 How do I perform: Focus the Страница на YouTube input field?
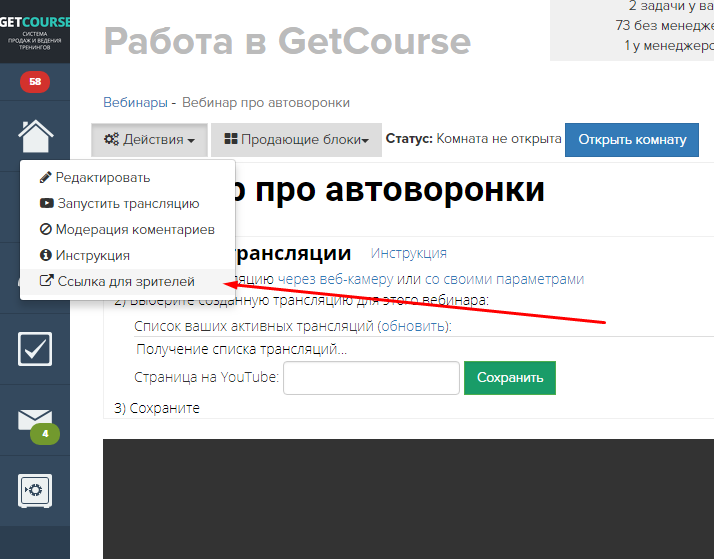click(371, 378)
